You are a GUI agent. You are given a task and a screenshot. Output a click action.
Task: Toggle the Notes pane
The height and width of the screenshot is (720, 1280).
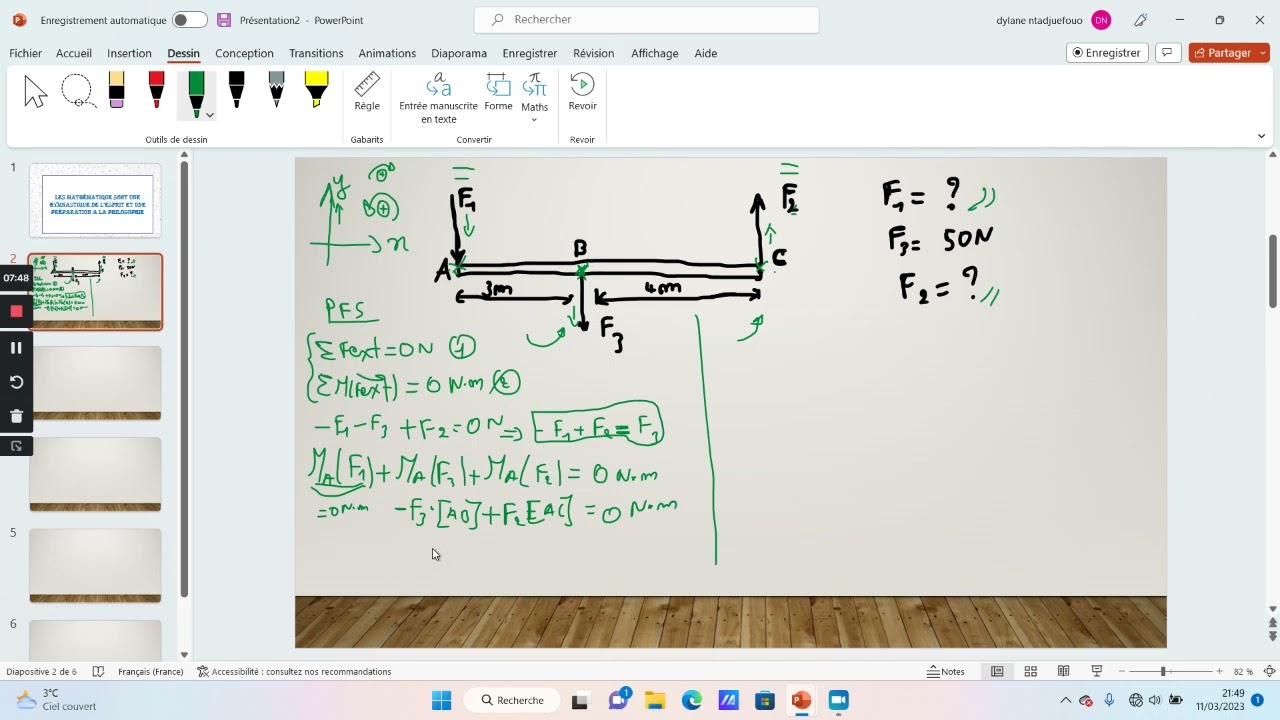[946, 671]
